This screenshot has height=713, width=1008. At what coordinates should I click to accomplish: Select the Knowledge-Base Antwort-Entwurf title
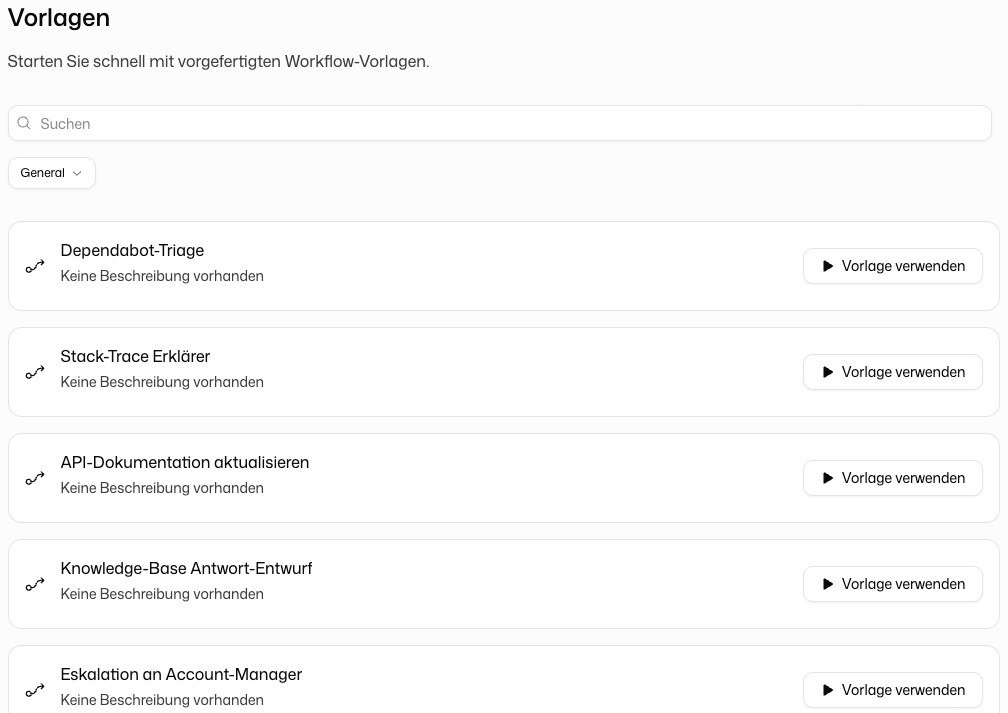(186, 568)
